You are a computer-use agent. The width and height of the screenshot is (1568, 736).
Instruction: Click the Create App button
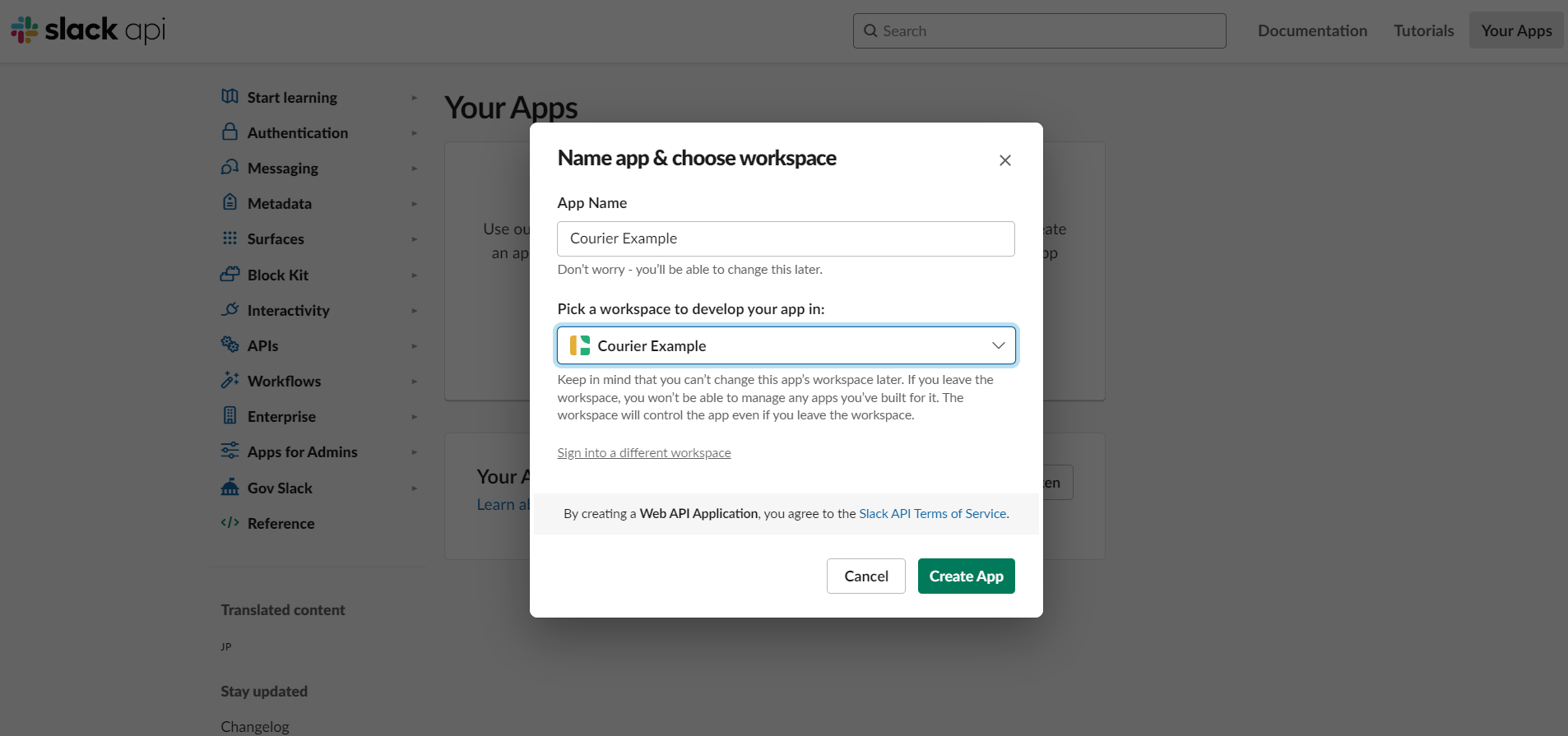pos(967,576)
